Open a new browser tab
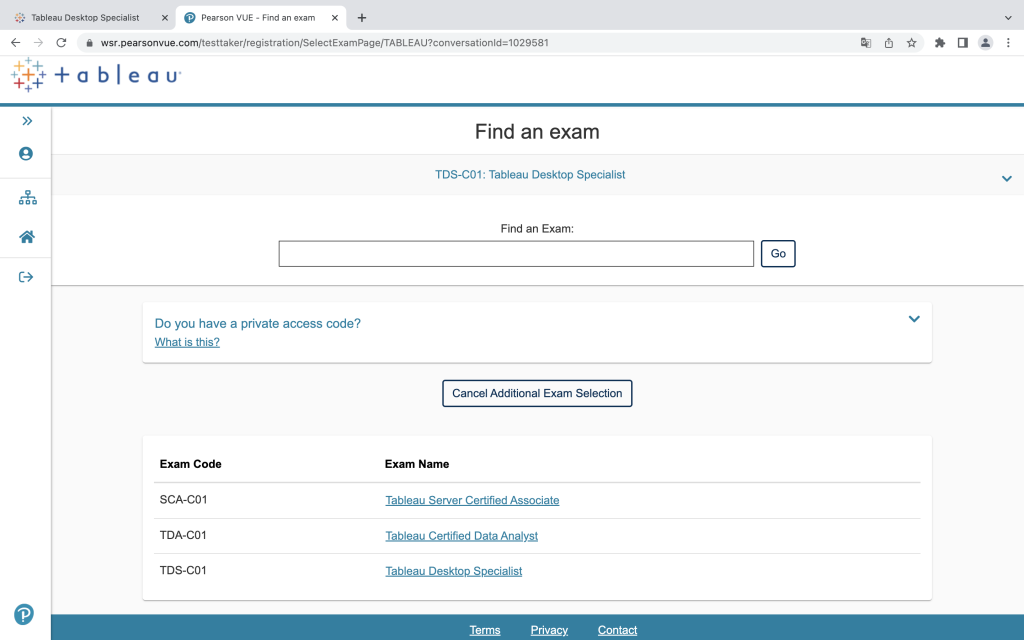This screenshot has height=640, width=1024. tap(362, 18)
